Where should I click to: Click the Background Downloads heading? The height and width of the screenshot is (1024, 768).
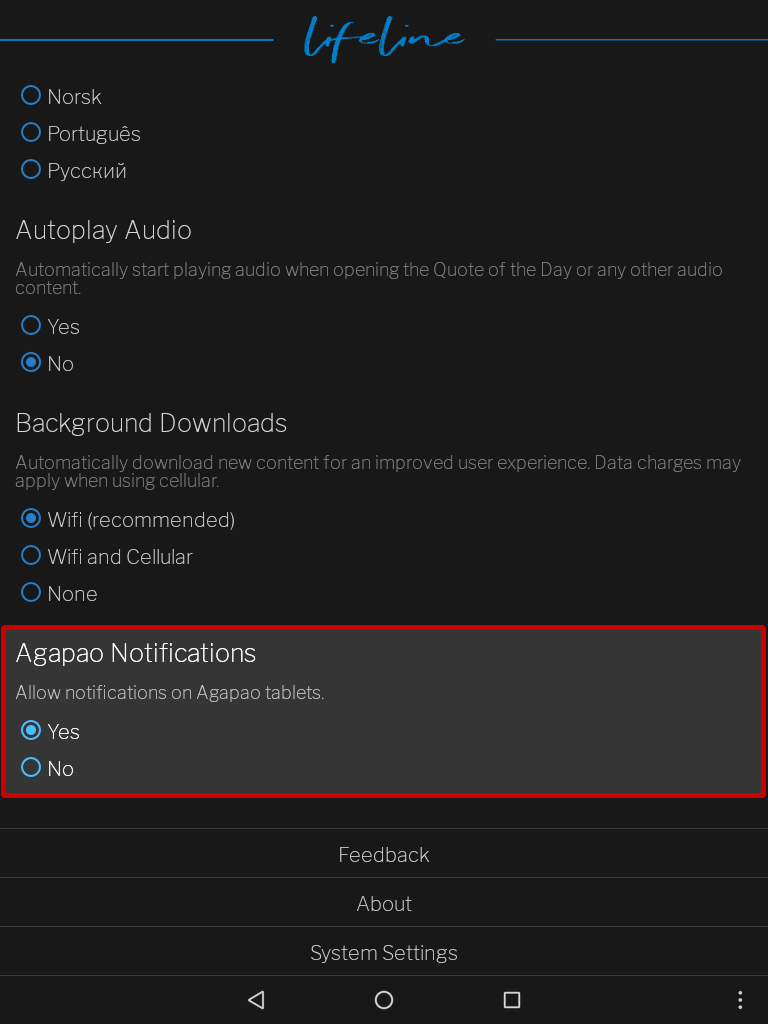click(x=152, y=423)
